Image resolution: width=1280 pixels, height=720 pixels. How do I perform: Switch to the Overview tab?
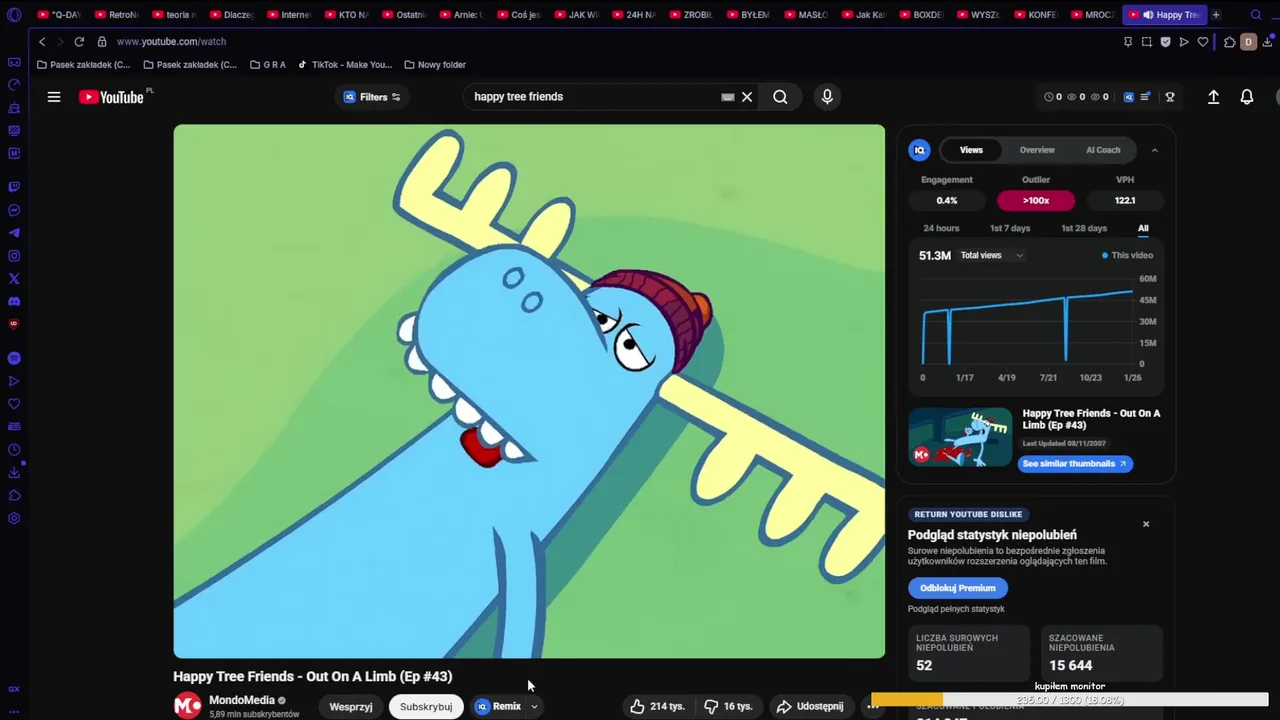pyautogui.click(x=1037, y=150)
